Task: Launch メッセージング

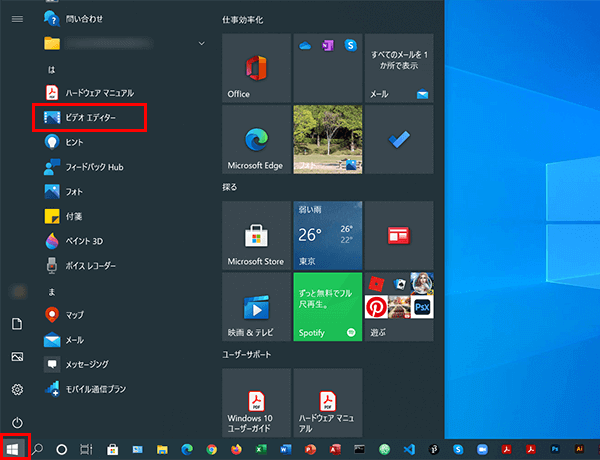Action: click(x=77, y=364)
